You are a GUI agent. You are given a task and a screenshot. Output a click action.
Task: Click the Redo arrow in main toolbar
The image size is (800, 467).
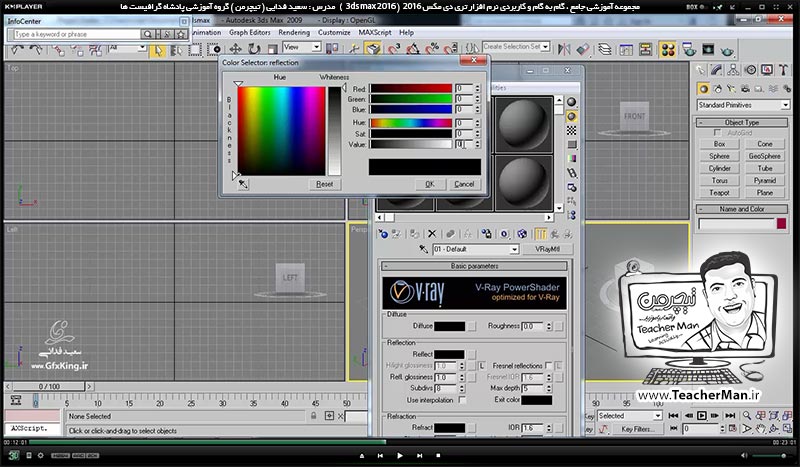[x=36, y=50]
